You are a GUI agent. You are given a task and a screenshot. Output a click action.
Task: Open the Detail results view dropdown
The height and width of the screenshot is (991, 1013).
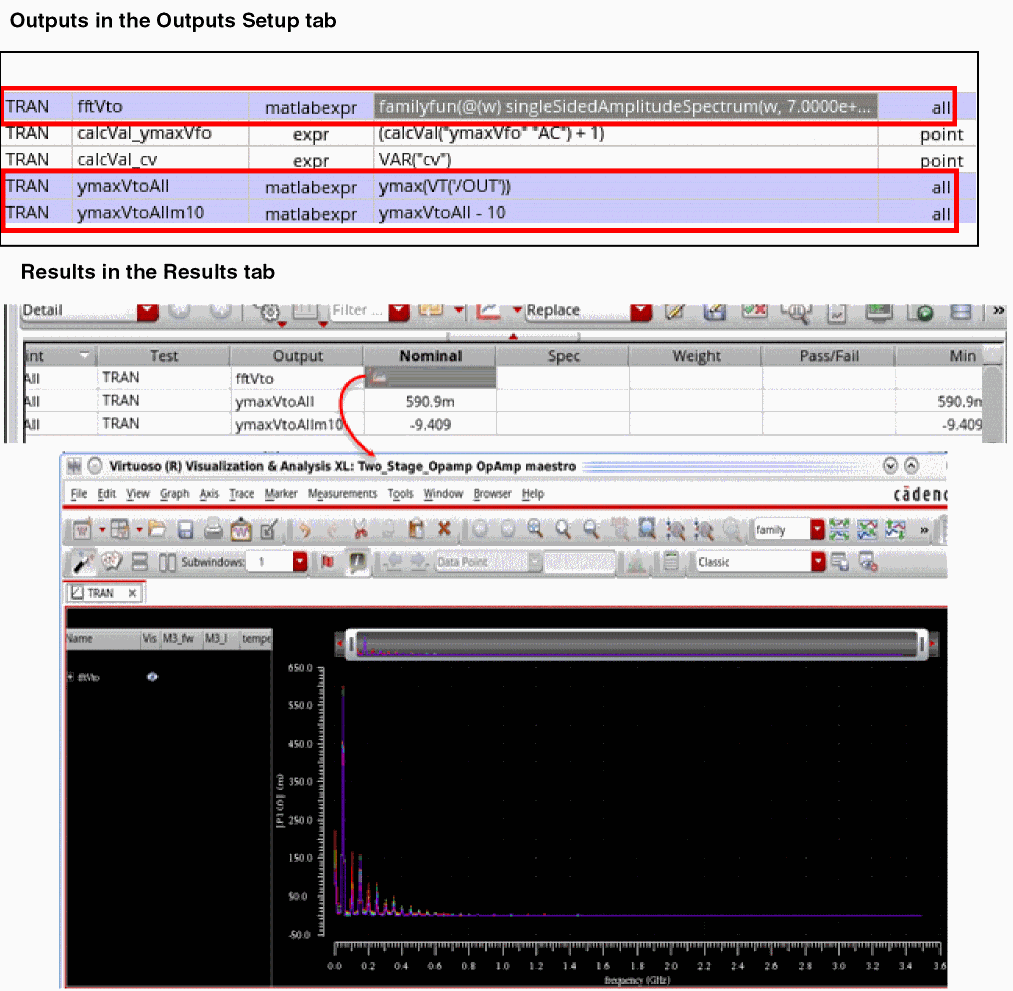pyautogui.click(x=147, y=311)
